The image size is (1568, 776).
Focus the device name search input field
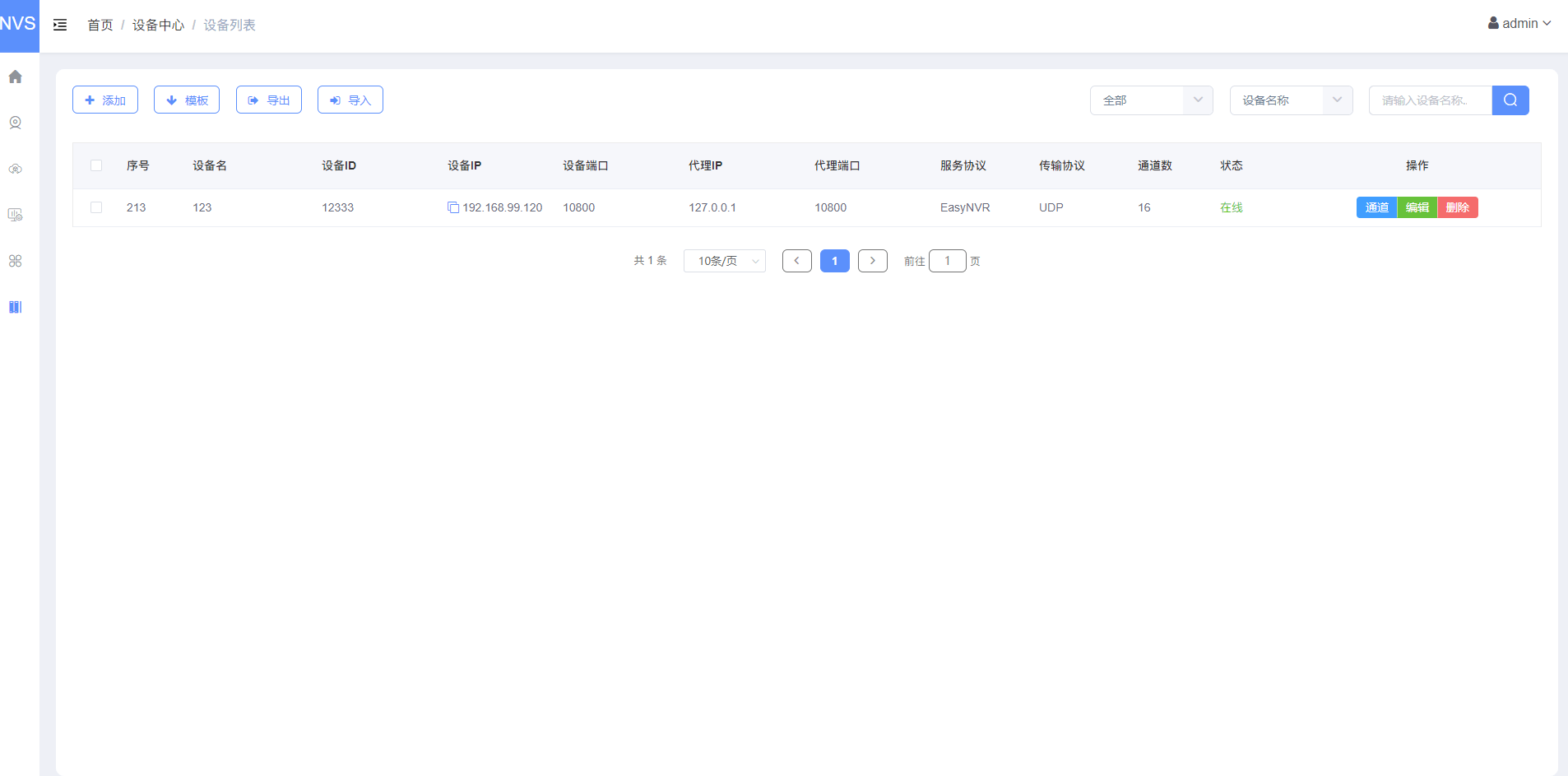click(x=1429, y=100)
